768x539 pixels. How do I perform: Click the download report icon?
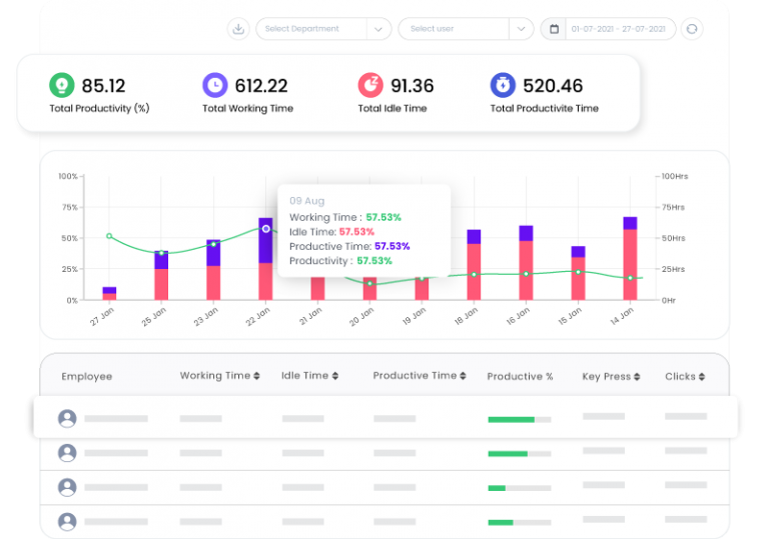pyautogui.click(x=238, y=29)
